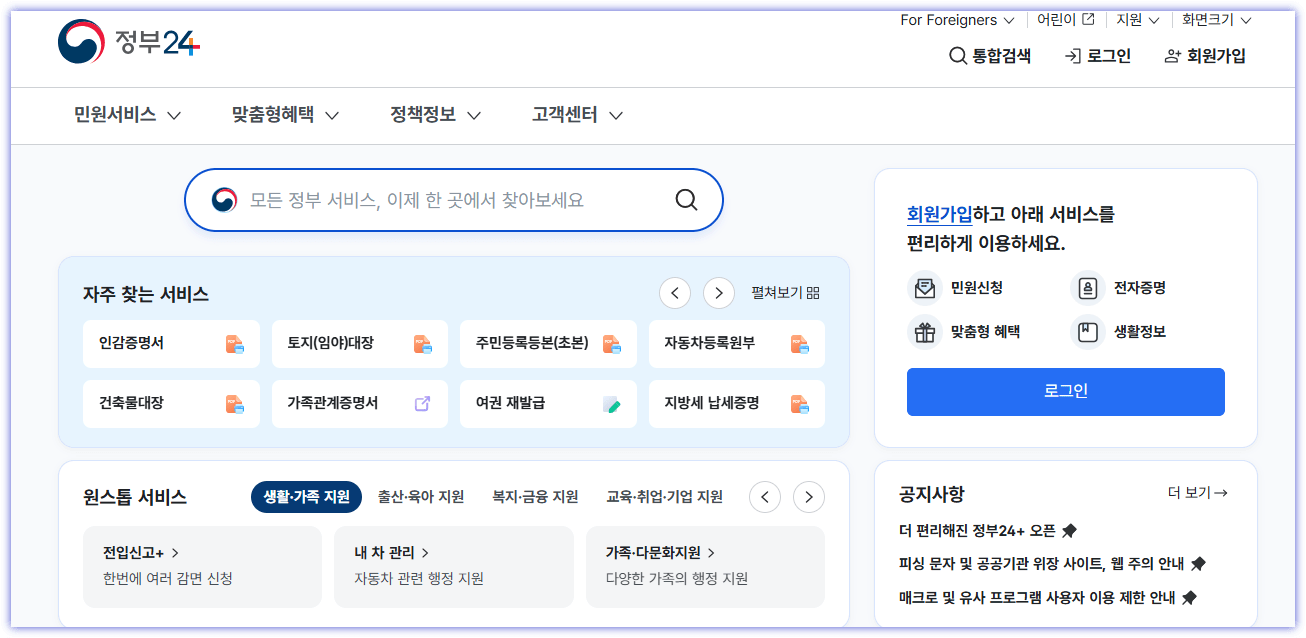
Task: Open the 내 차 관리 service card
Action: tap(454, 567)
